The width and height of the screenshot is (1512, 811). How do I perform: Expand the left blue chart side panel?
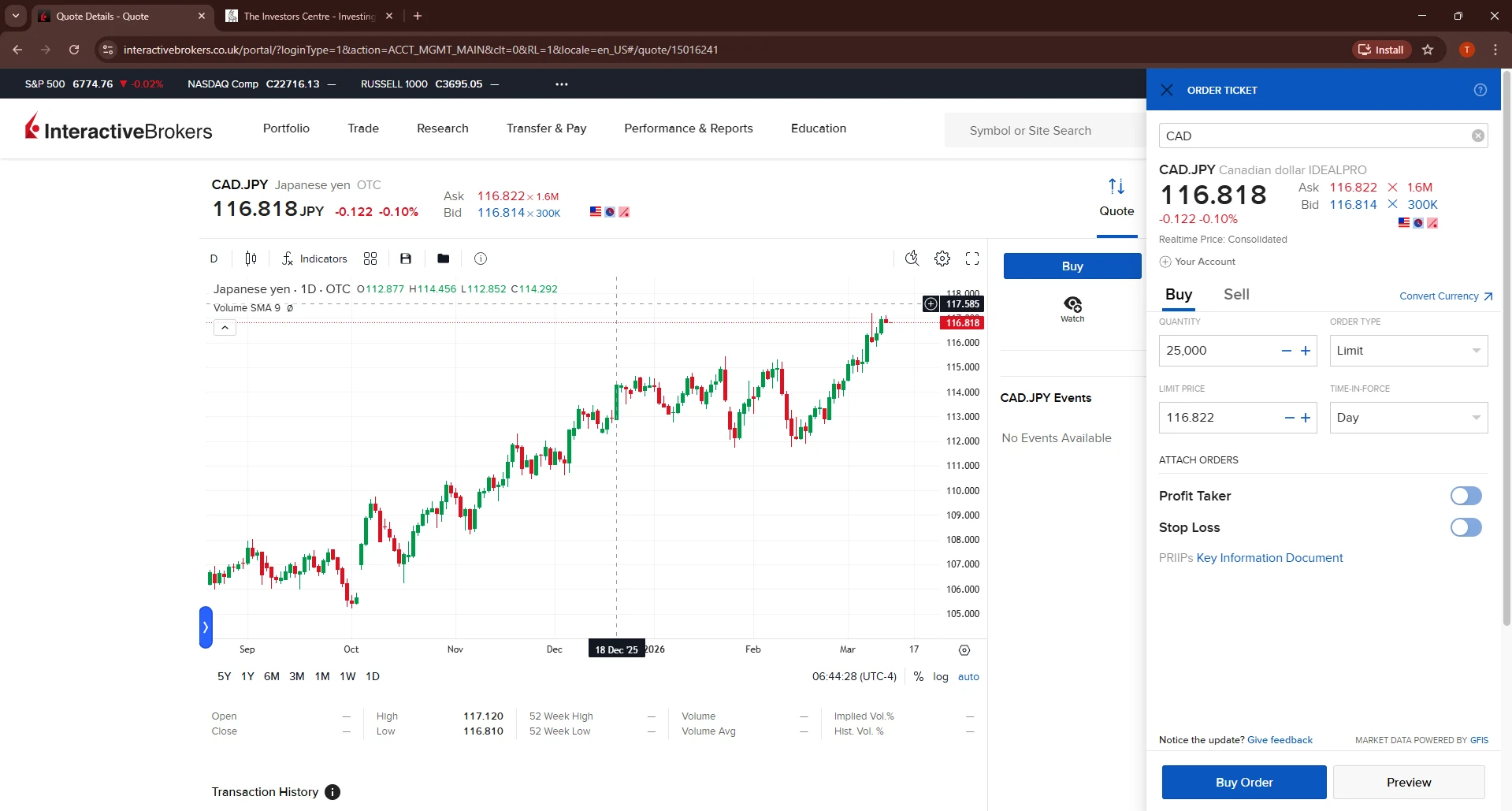(x=206, y=627)
